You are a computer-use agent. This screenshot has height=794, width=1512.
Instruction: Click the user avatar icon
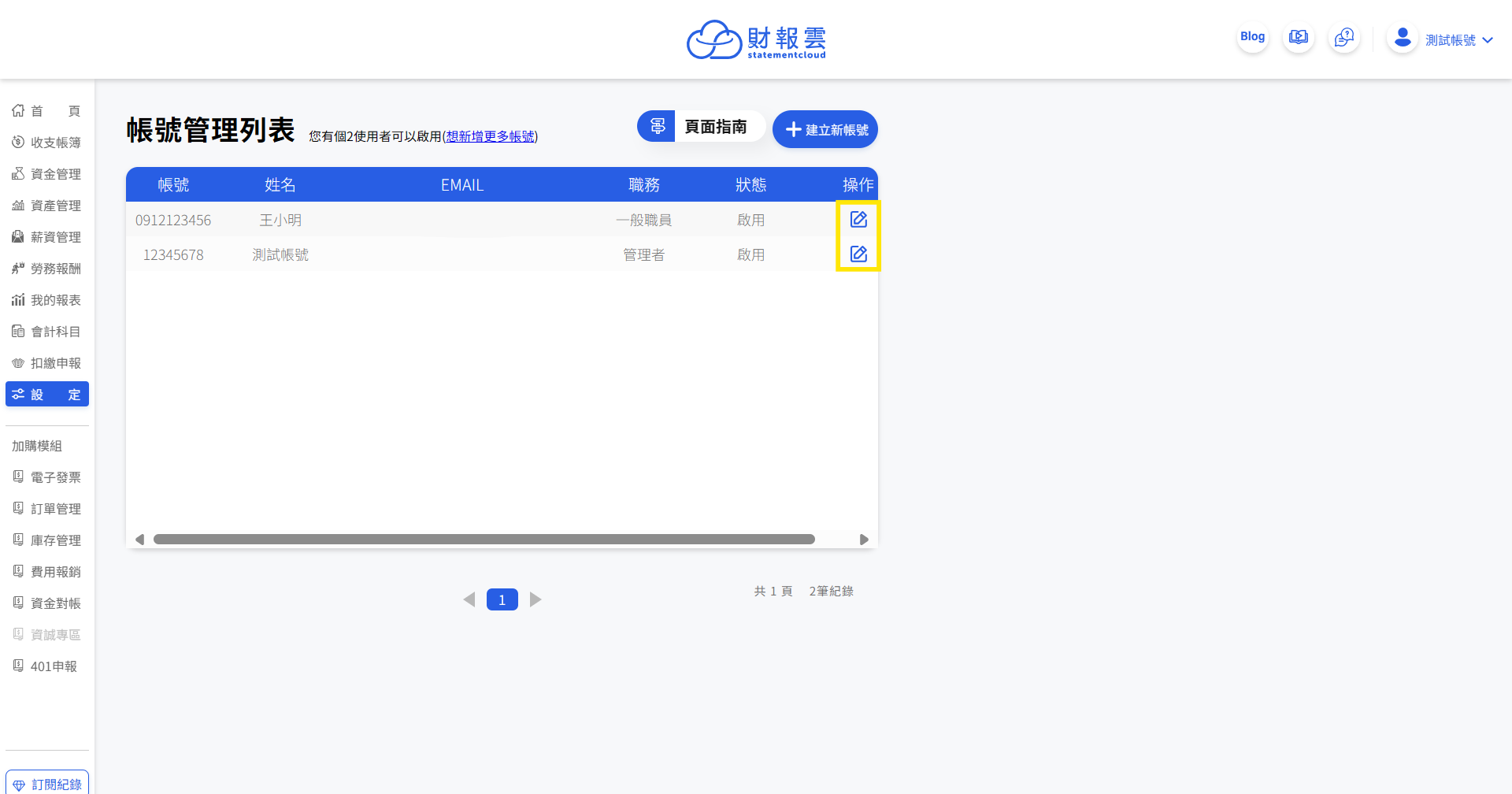pos(1402,37)
